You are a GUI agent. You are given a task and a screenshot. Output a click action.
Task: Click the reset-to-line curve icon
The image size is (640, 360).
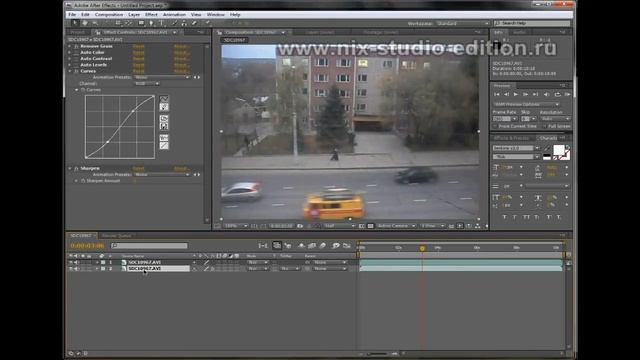pos(164,145)
